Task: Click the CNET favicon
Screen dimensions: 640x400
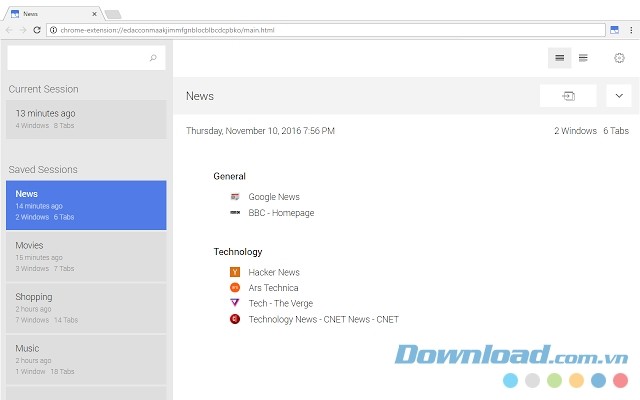Action: pos(235,319)
